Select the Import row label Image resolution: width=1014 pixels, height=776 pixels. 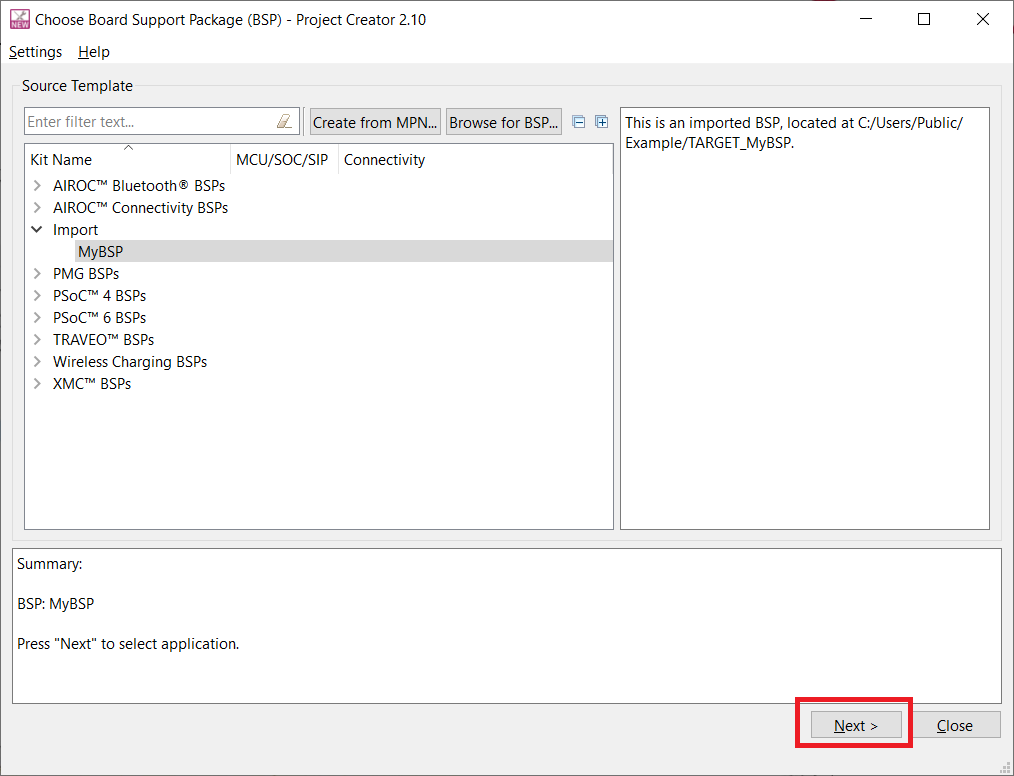(75, 230)
